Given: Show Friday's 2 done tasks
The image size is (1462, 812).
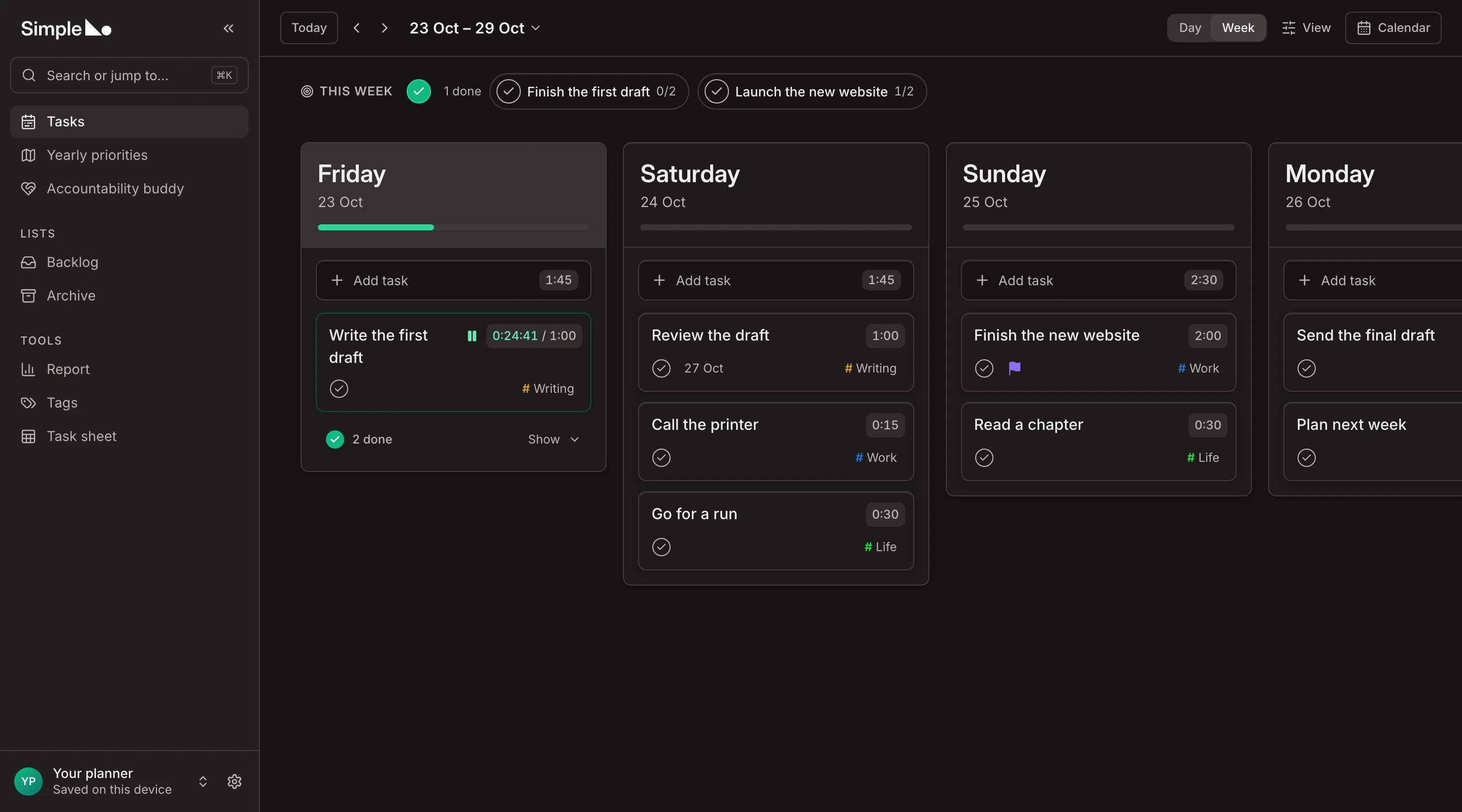Looking at the screenshot, I should [553, 439].
